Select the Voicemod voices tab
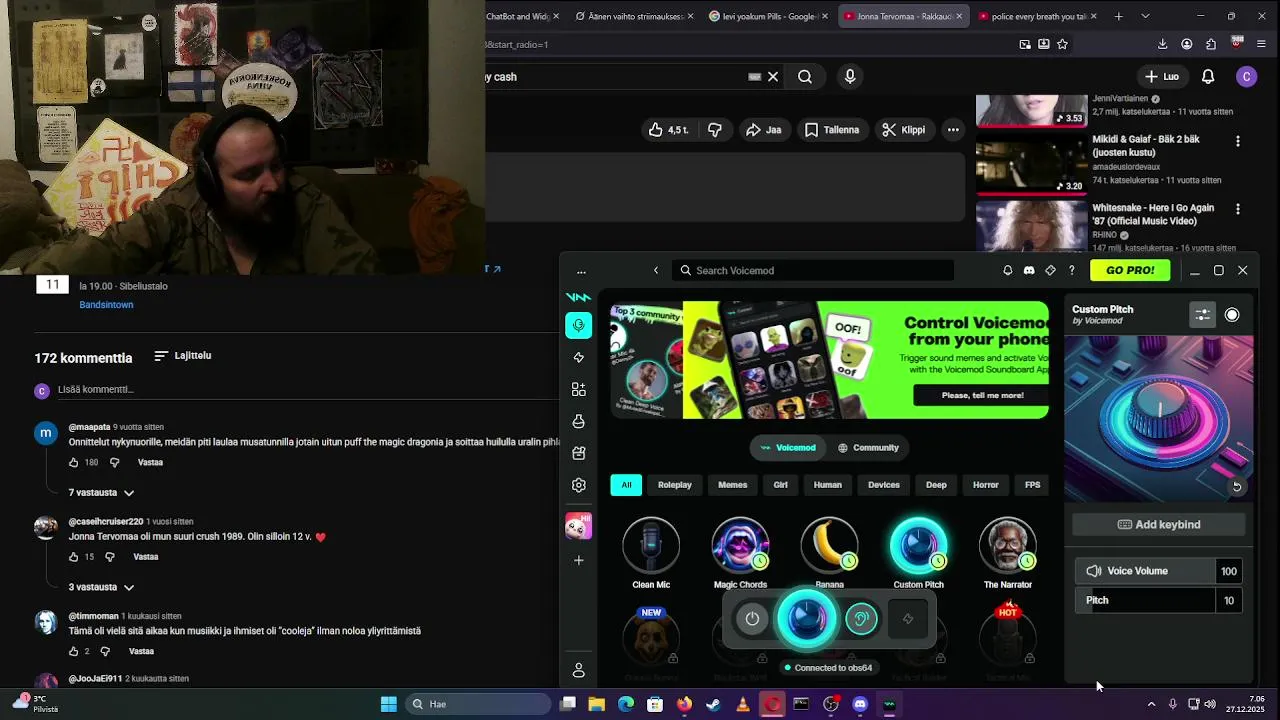 [x=788, y=447]
